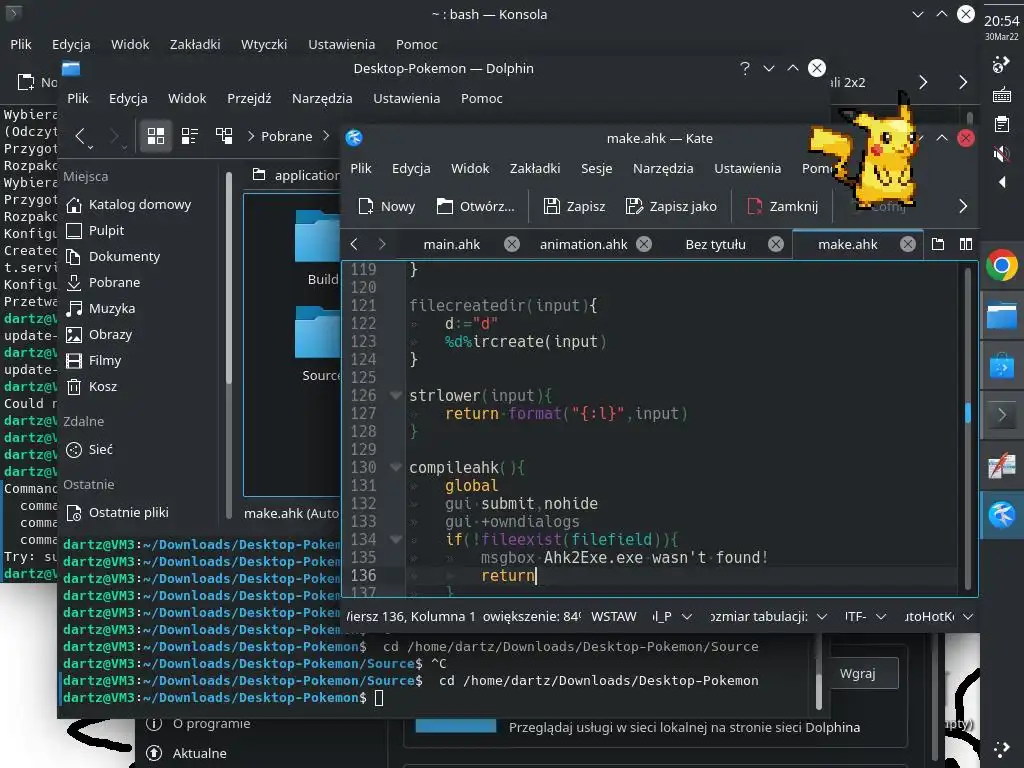Open Pobrane in Dolphin places sidebar
Image resolution: width=1024 pixels, height=768 pixels.
pos(103,283)
